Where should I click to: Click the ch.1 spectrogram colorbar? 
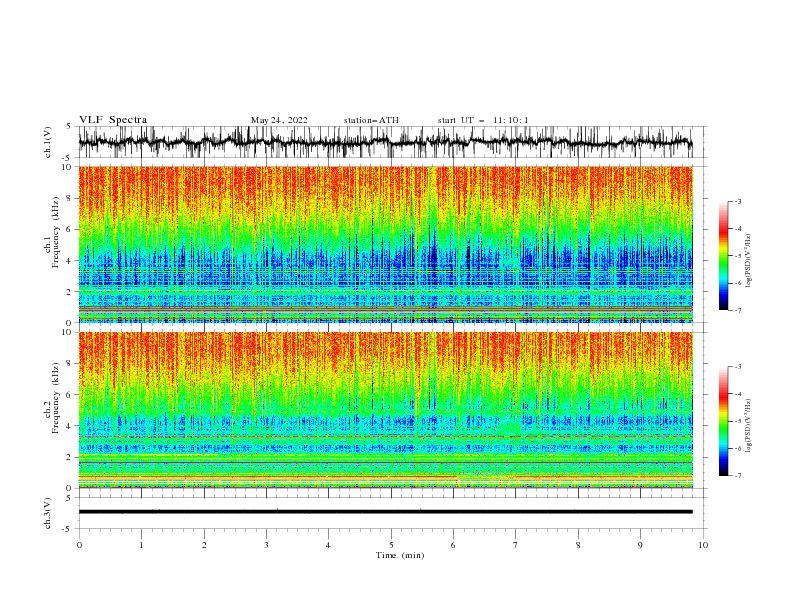(x=723, y=256)
